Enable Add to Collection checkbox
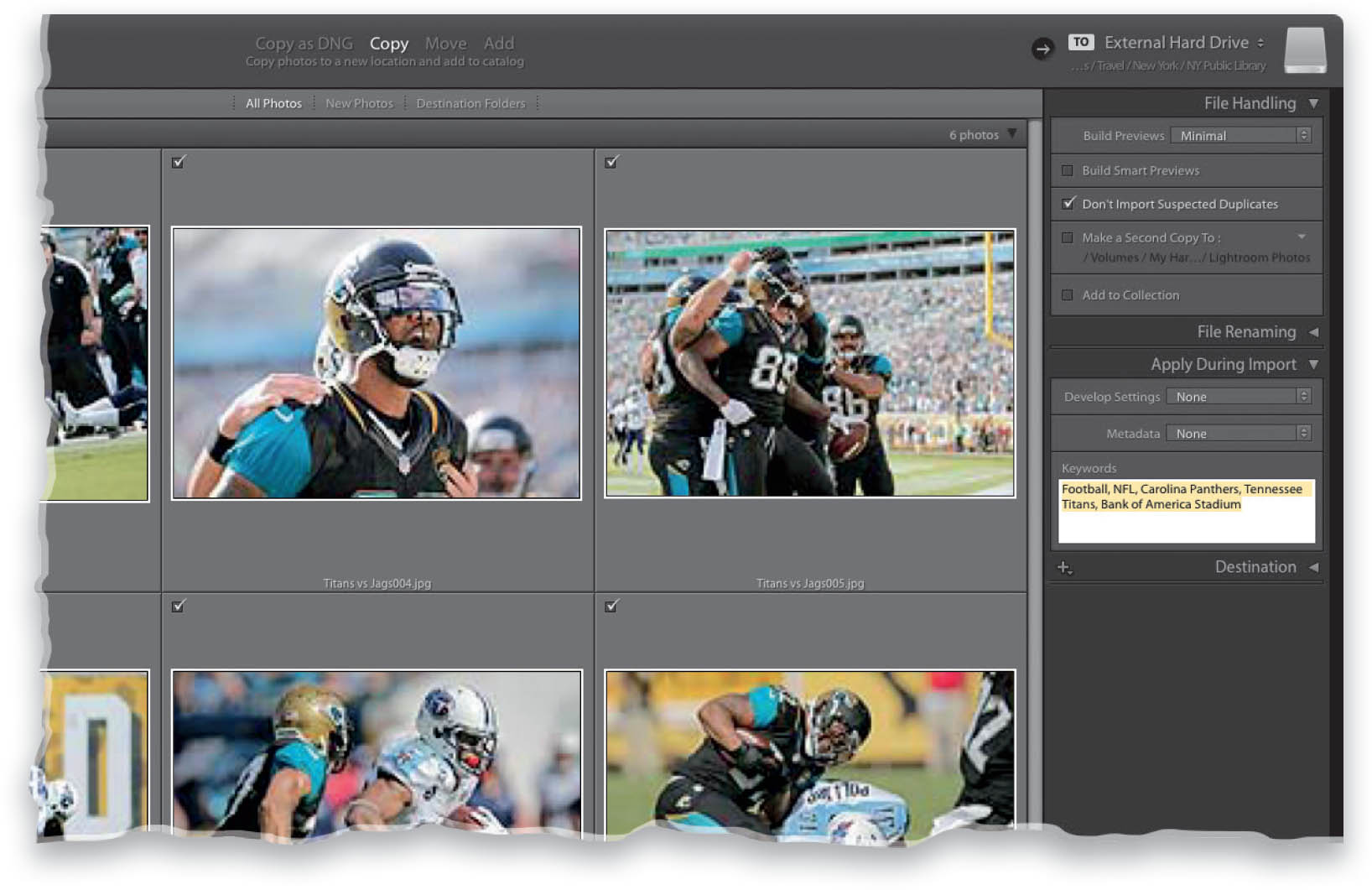Image resolution: width=1372 pixels, height=890 pixels. coord(1068,295)
